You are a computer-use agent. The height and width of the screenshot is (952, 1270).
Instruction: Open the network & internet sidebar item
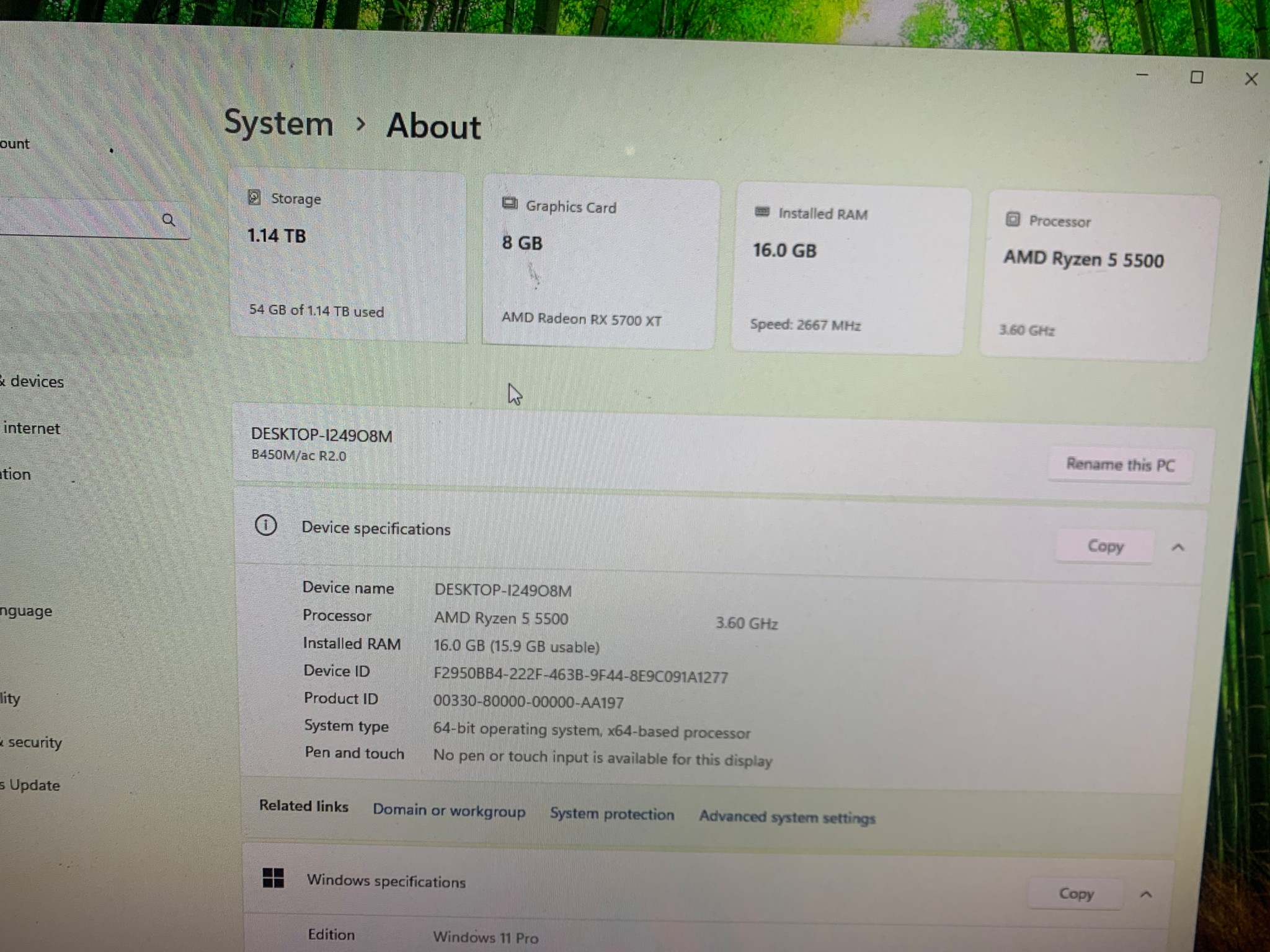click(x=31, y=428)
